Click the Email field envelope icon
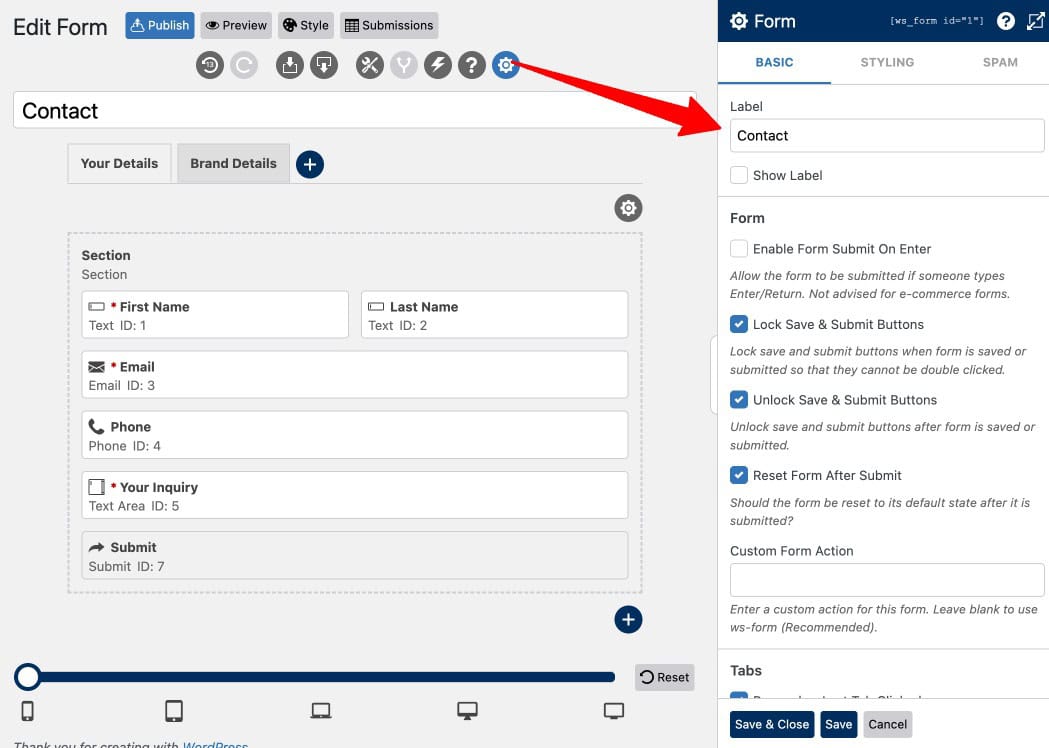 pyautogui.click(x=96, y=367)
